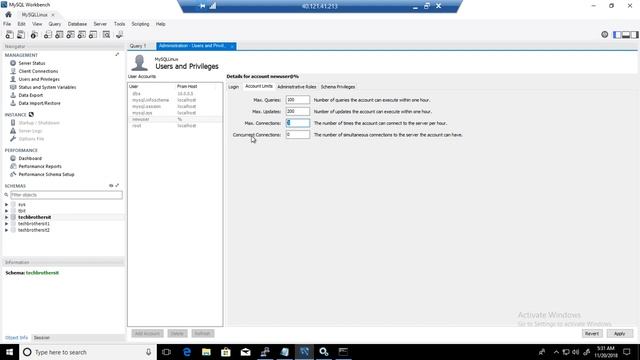This screenshot has height=360, width=640.
Task: Switch to the Schema Privileges tab
Action: 338,87
